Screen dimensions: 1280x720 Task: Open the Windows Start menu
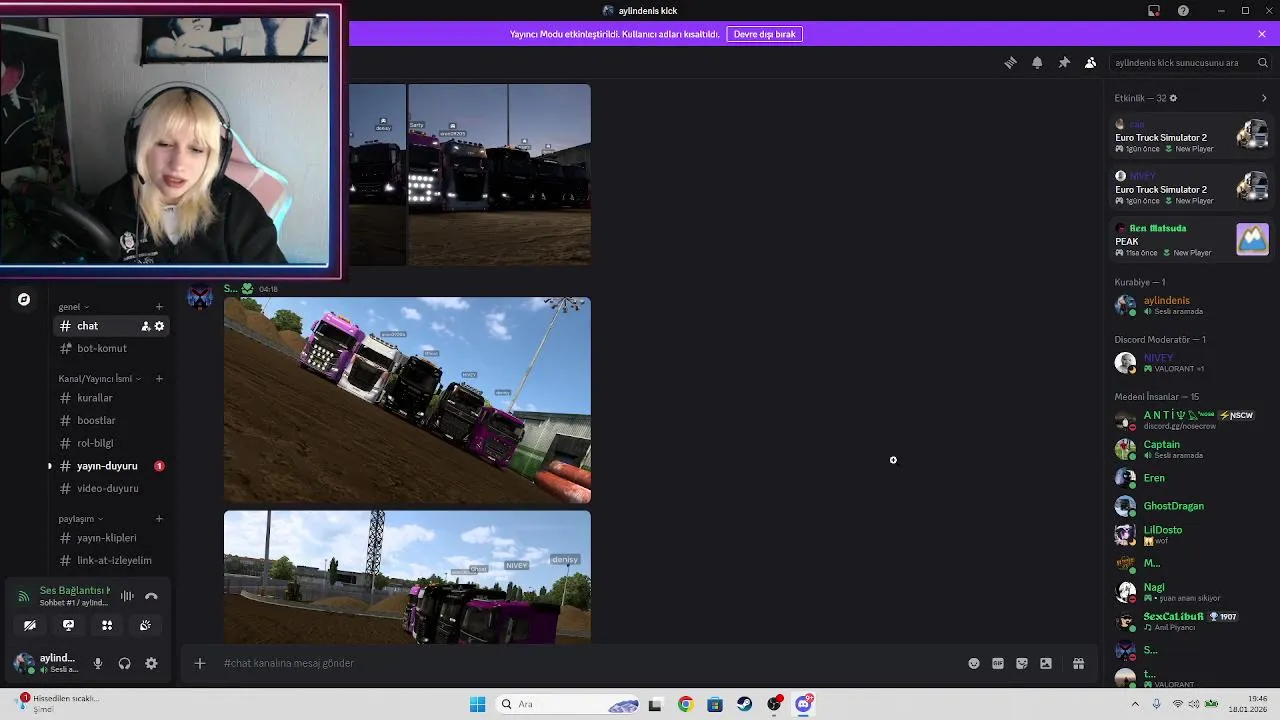tap(477, 704)
